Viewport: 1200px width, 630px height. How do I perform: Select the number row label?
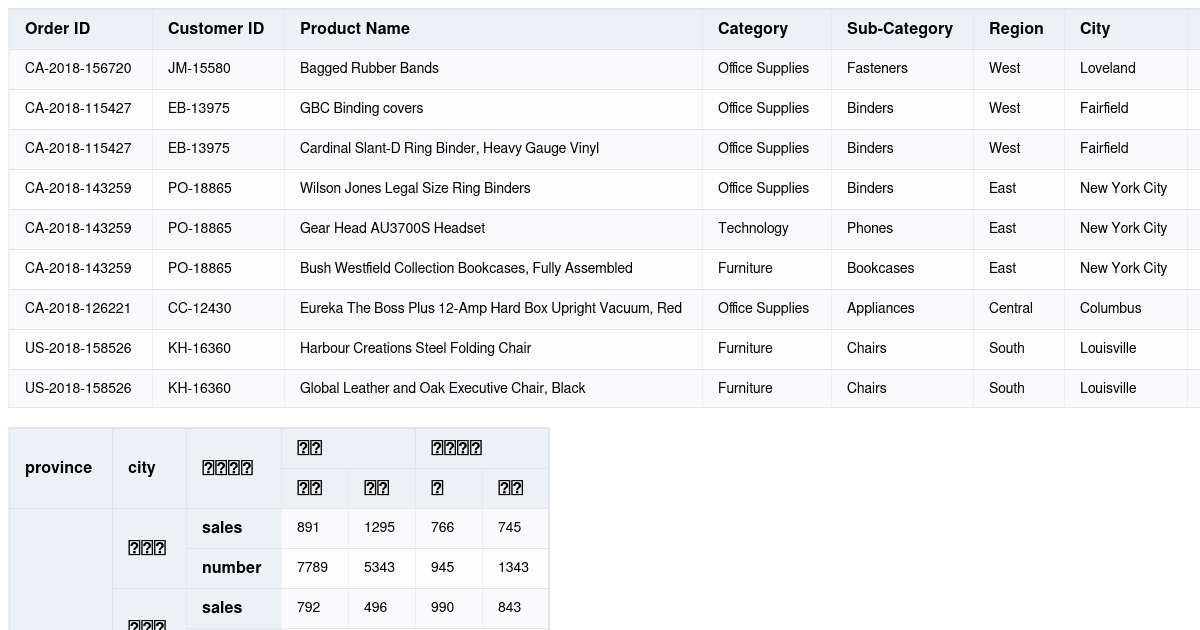(231, 568)
